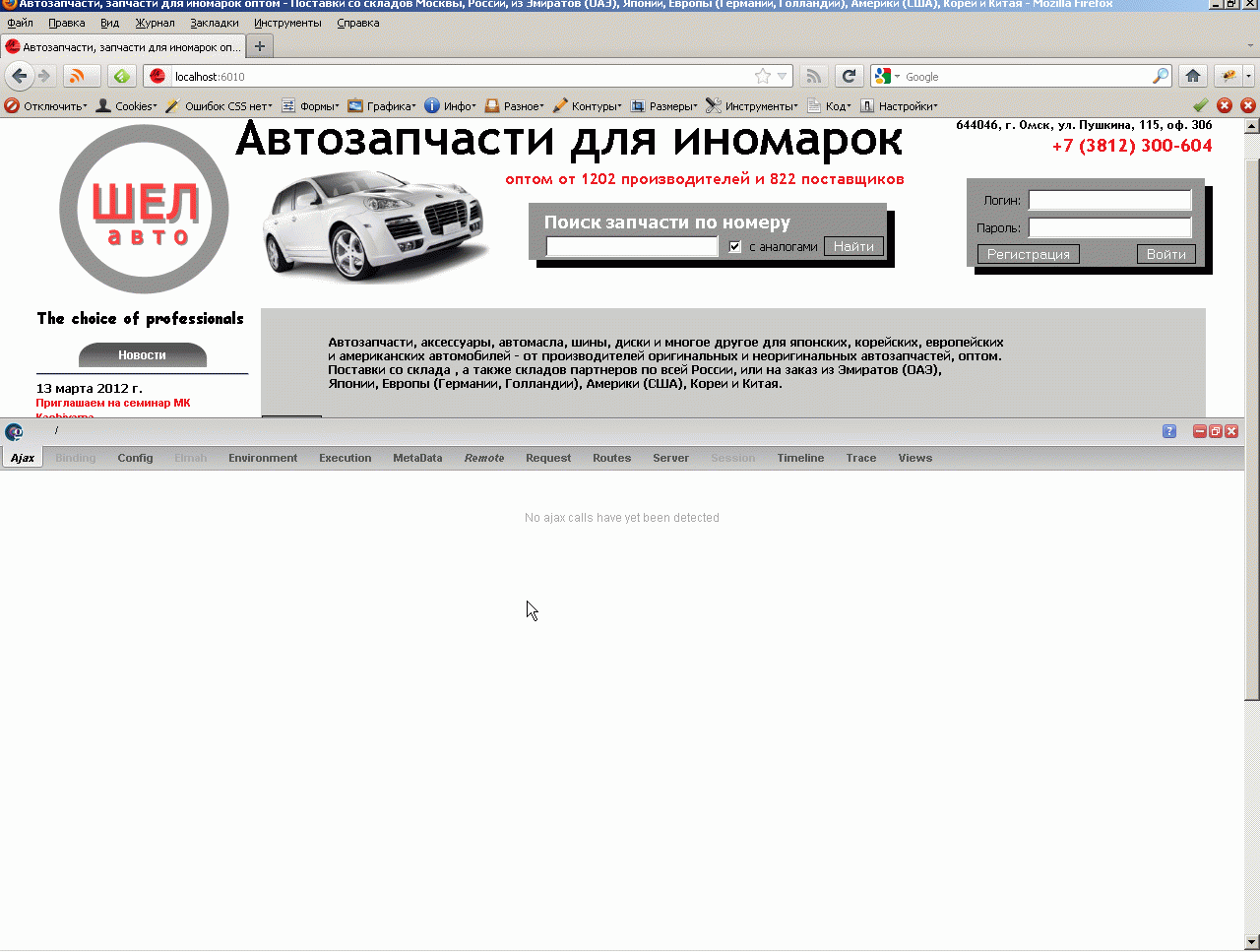This screenshot has width=1260, height=952.
Task: Click the part number search input field
Action: (632, 247)
